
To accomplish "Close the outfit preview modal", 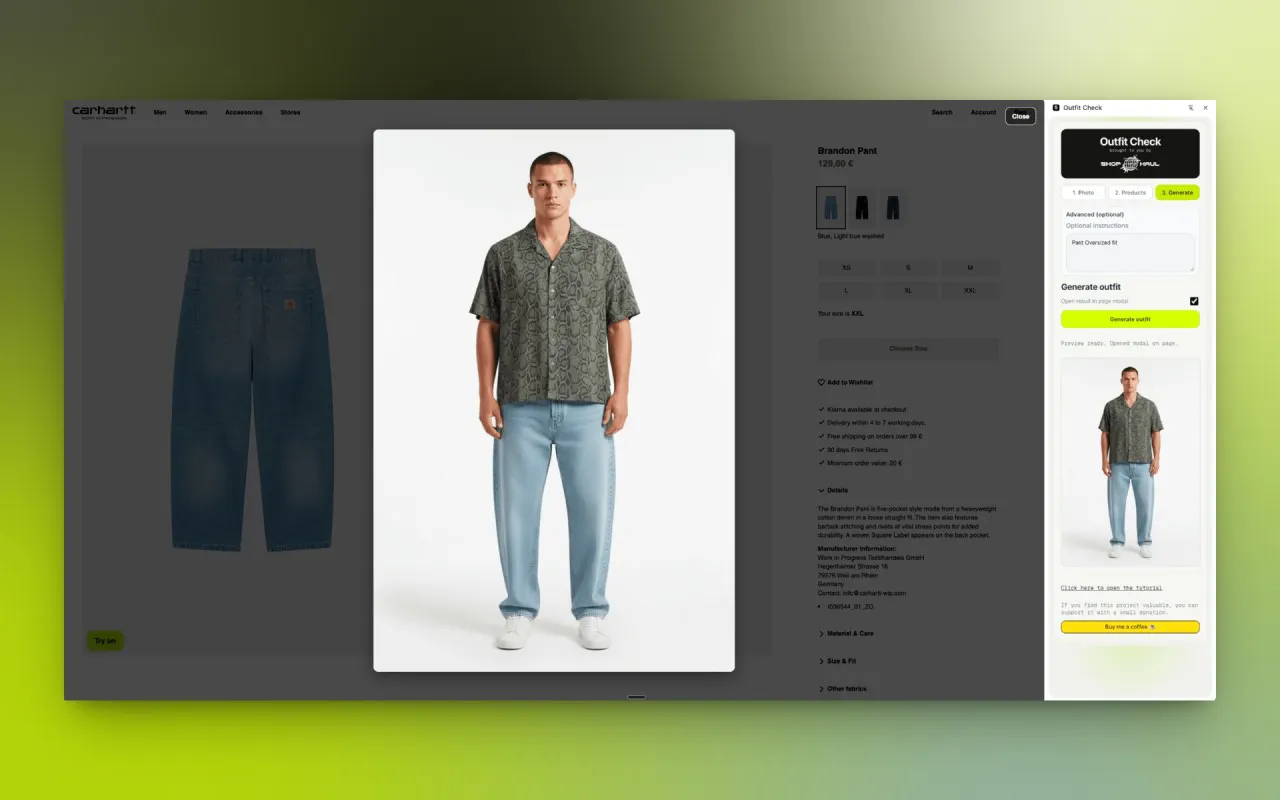I will coord(1020,116).
